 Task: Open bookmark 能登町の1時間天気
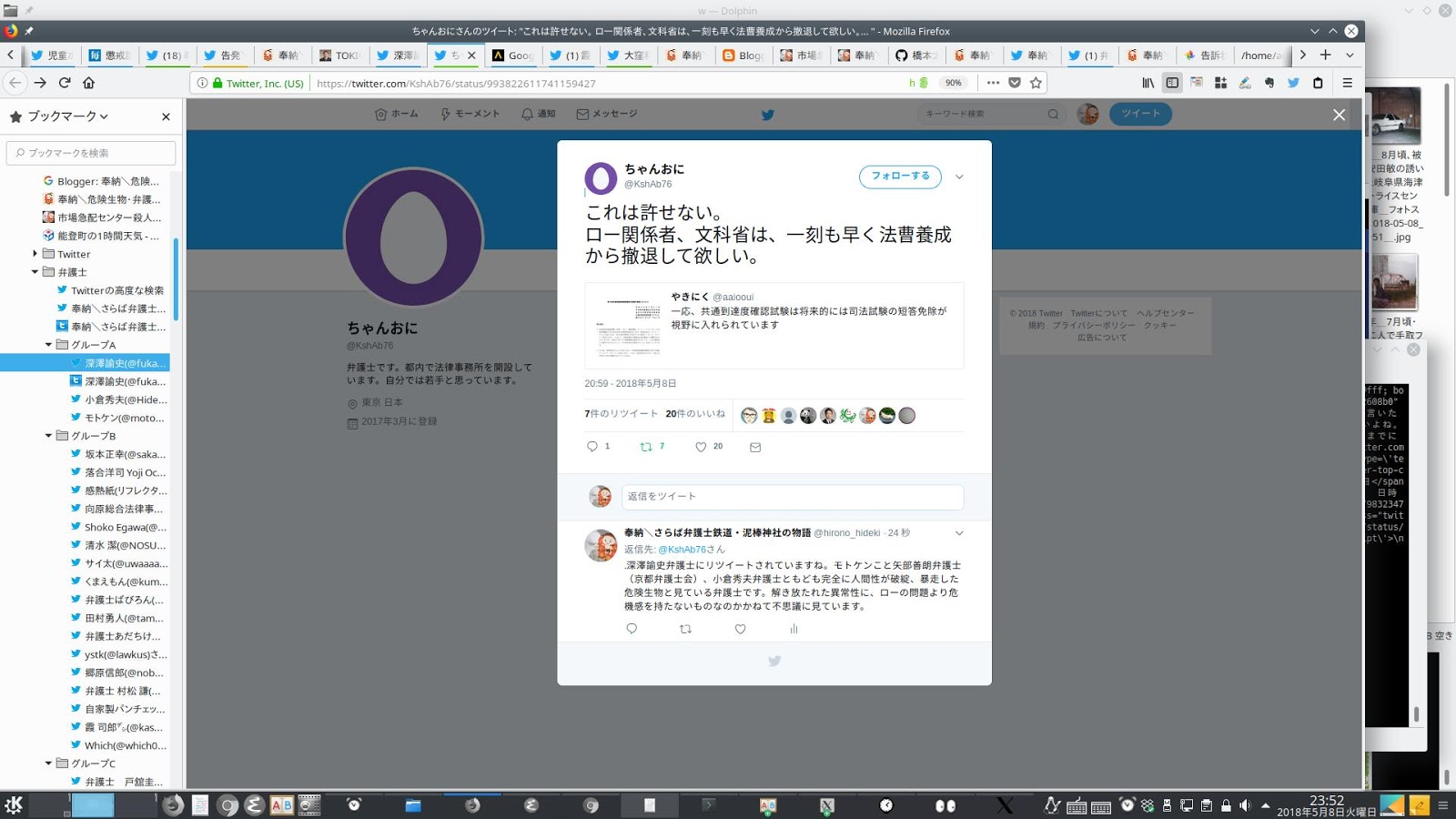coord(101,236)
